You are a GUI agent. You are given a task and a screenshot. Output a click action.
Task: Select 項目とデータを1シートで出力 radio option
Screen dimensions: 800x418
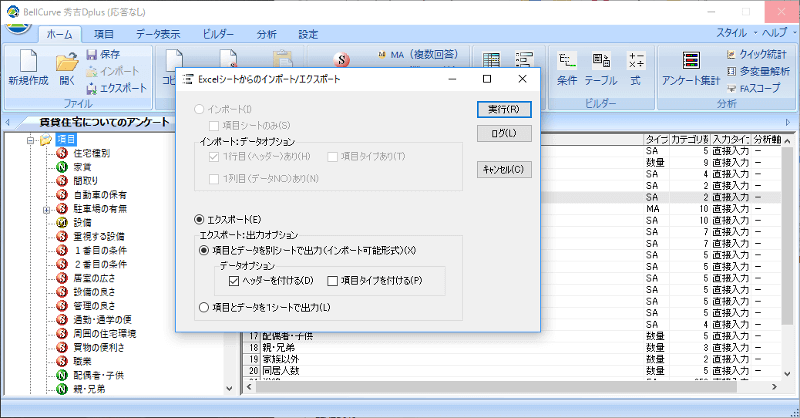pos(205,307)
